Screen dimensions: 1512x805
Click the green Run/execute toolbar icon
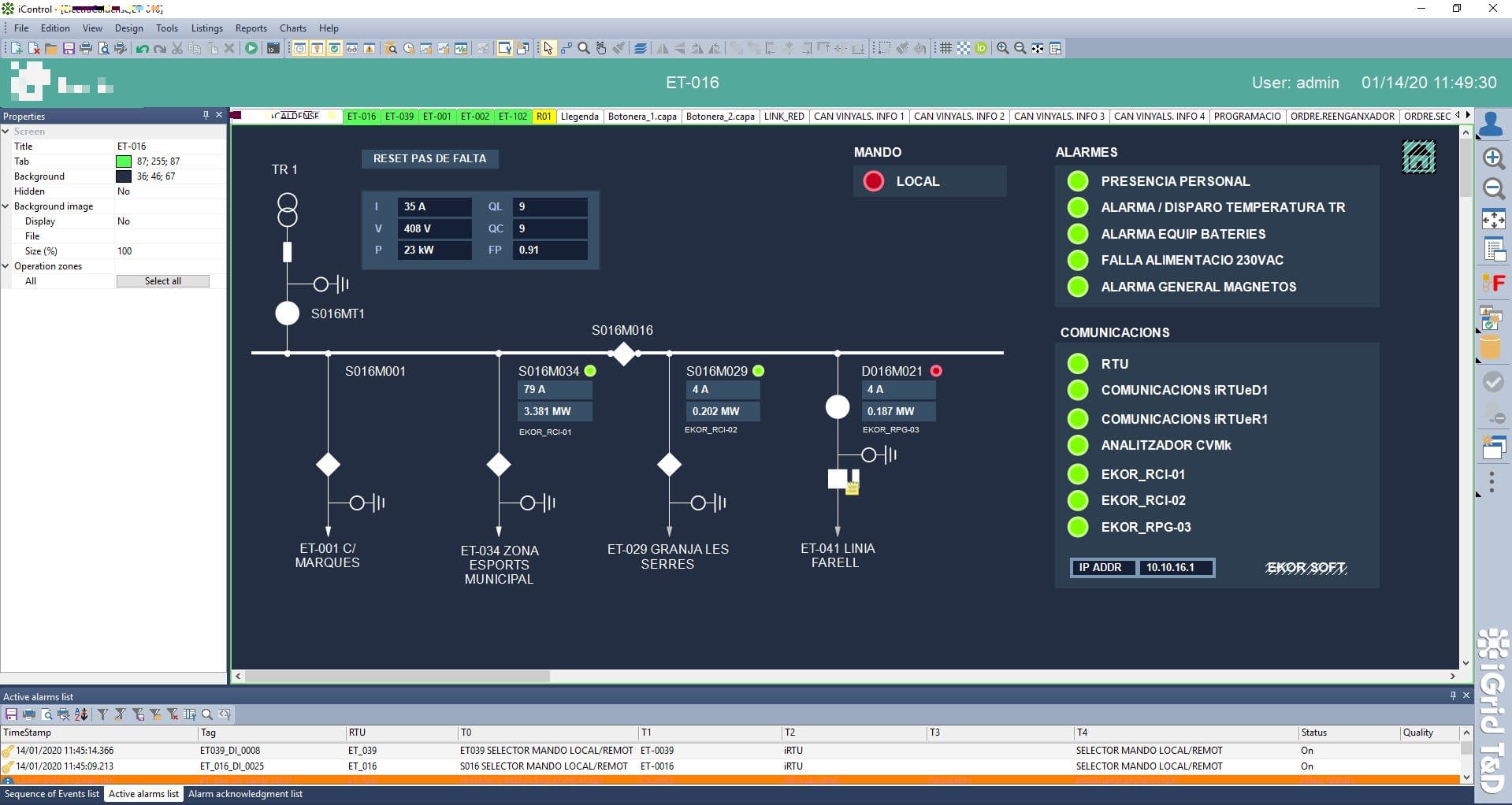pos(251,48)
